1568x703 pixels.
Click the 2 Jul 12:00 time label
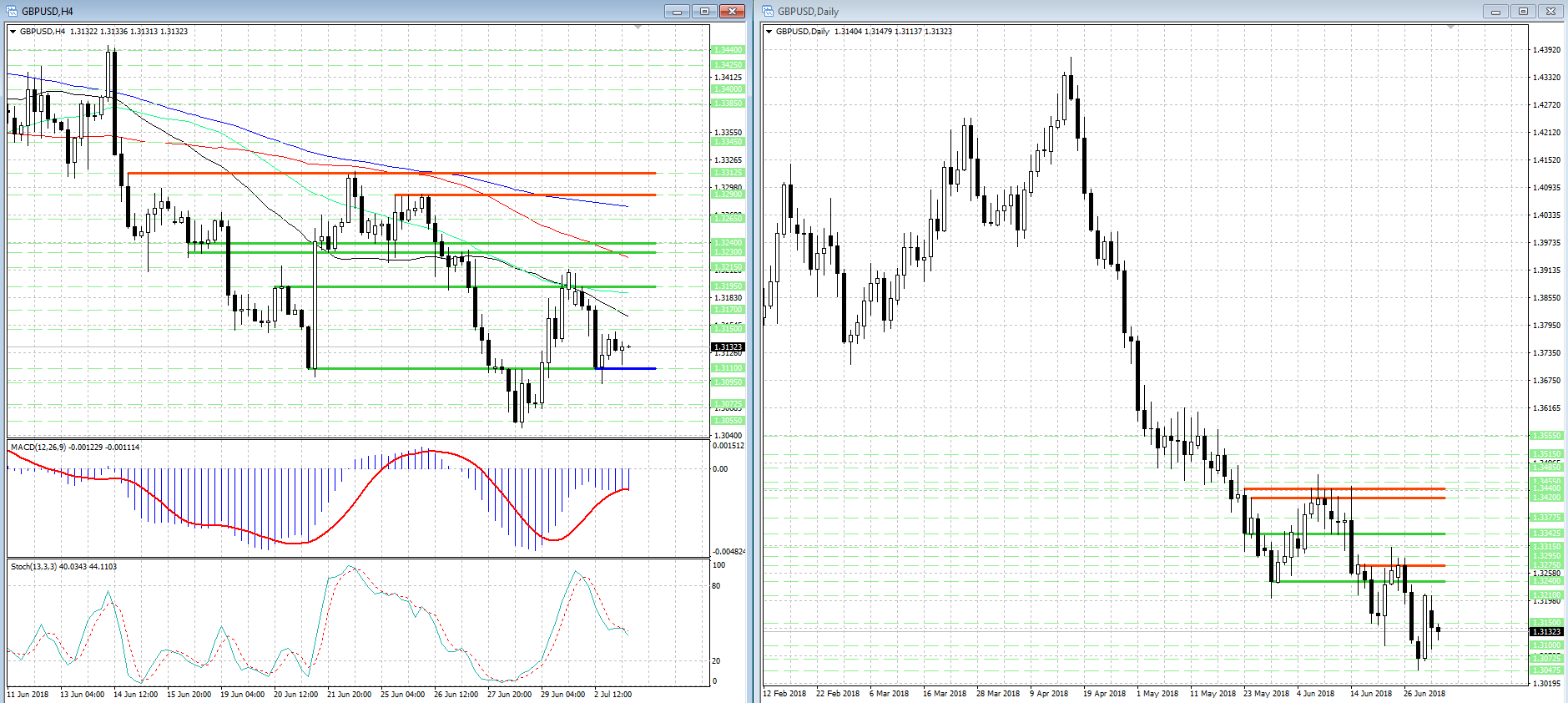coord(613,695)
